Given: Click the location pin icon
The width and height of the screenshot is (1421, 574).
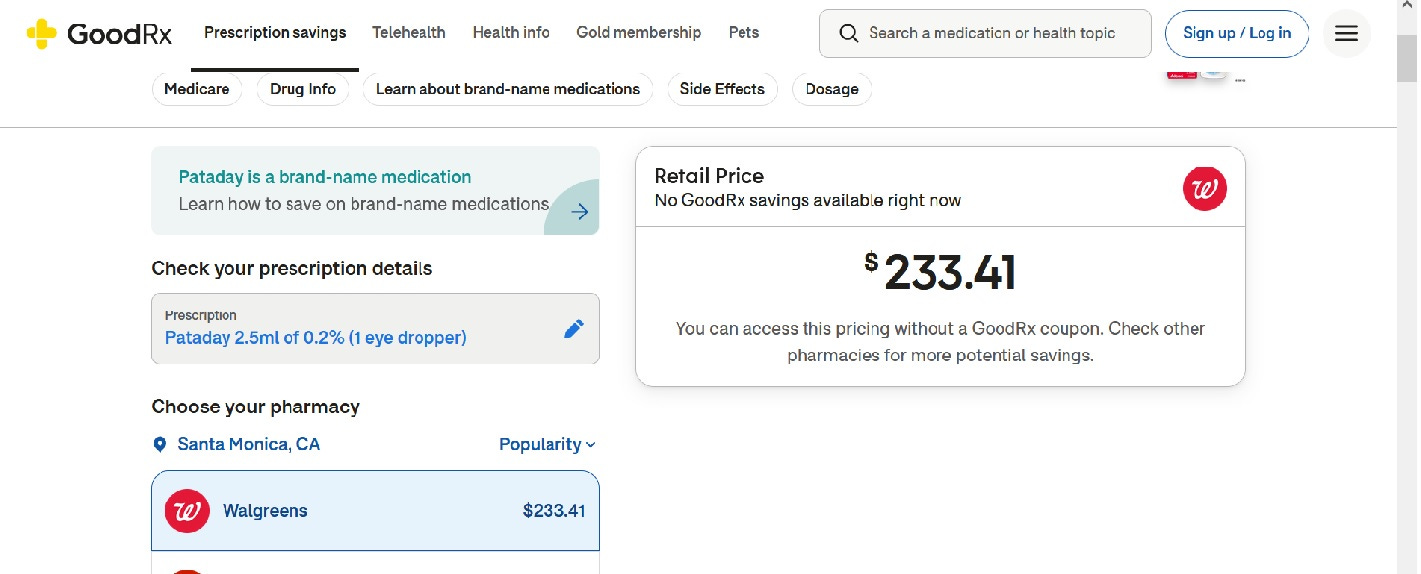Looking at the screenshot, I should click(160, 445).
